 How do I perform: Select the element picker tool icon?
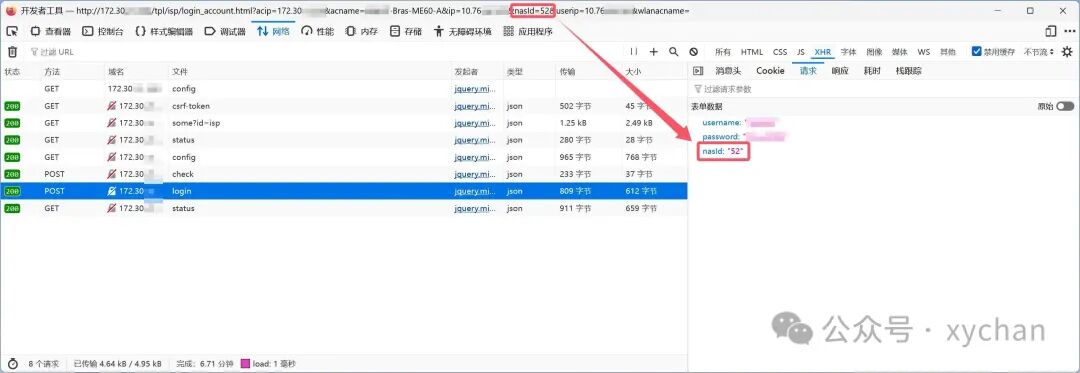(x=12, y=31)
